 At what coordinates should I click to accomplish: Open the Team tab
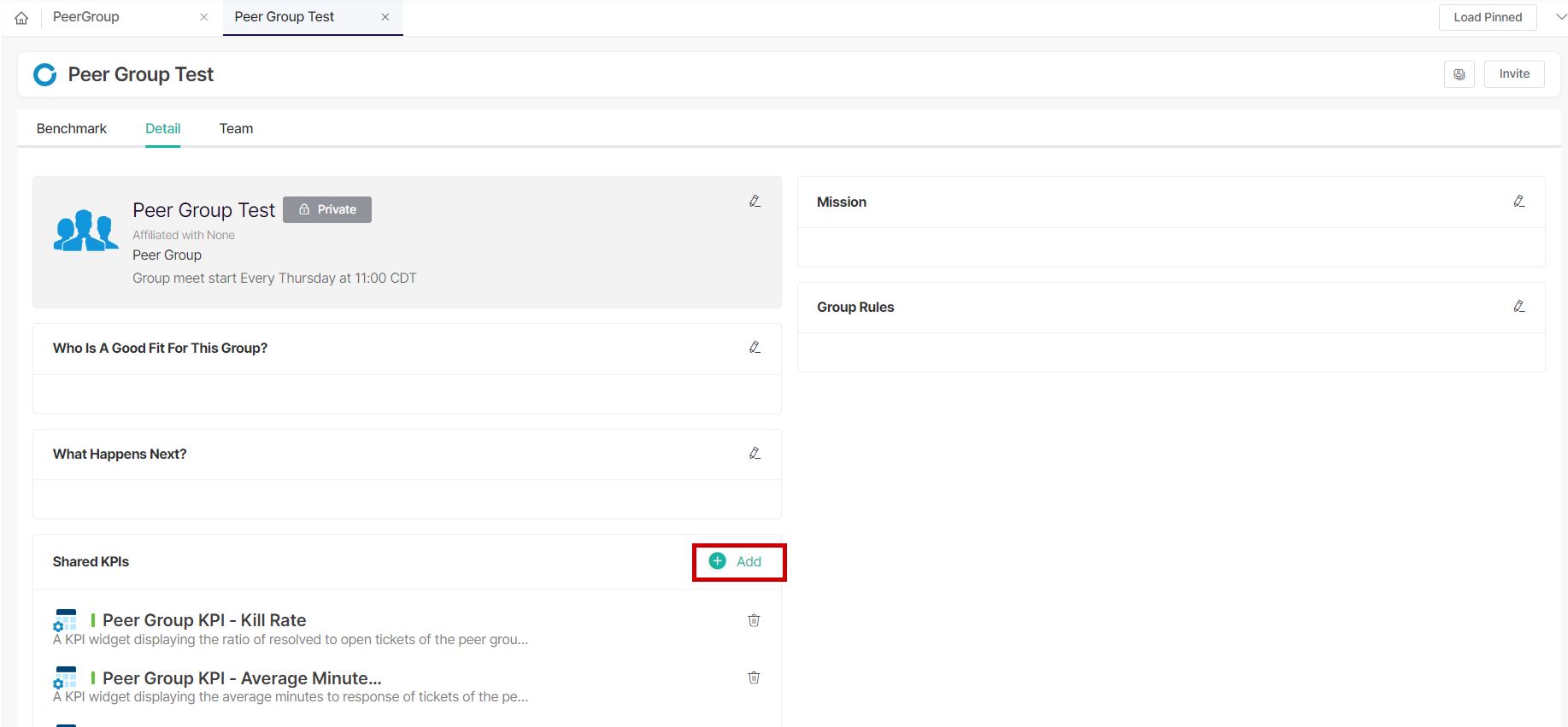click(x=236, y=129)
